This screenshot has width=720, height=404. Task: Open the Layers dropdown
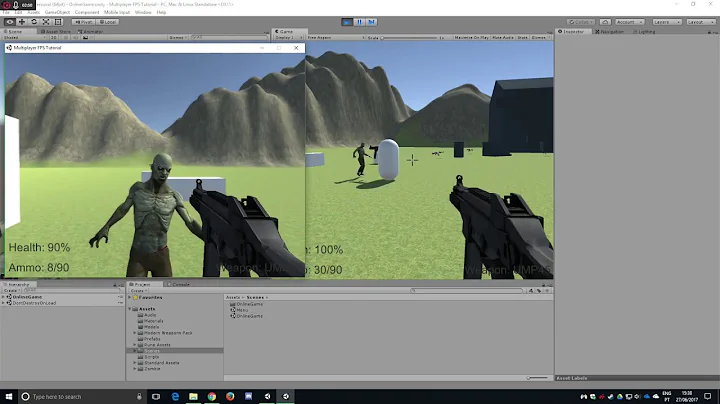pyautogui.click(x=667, y=22)
